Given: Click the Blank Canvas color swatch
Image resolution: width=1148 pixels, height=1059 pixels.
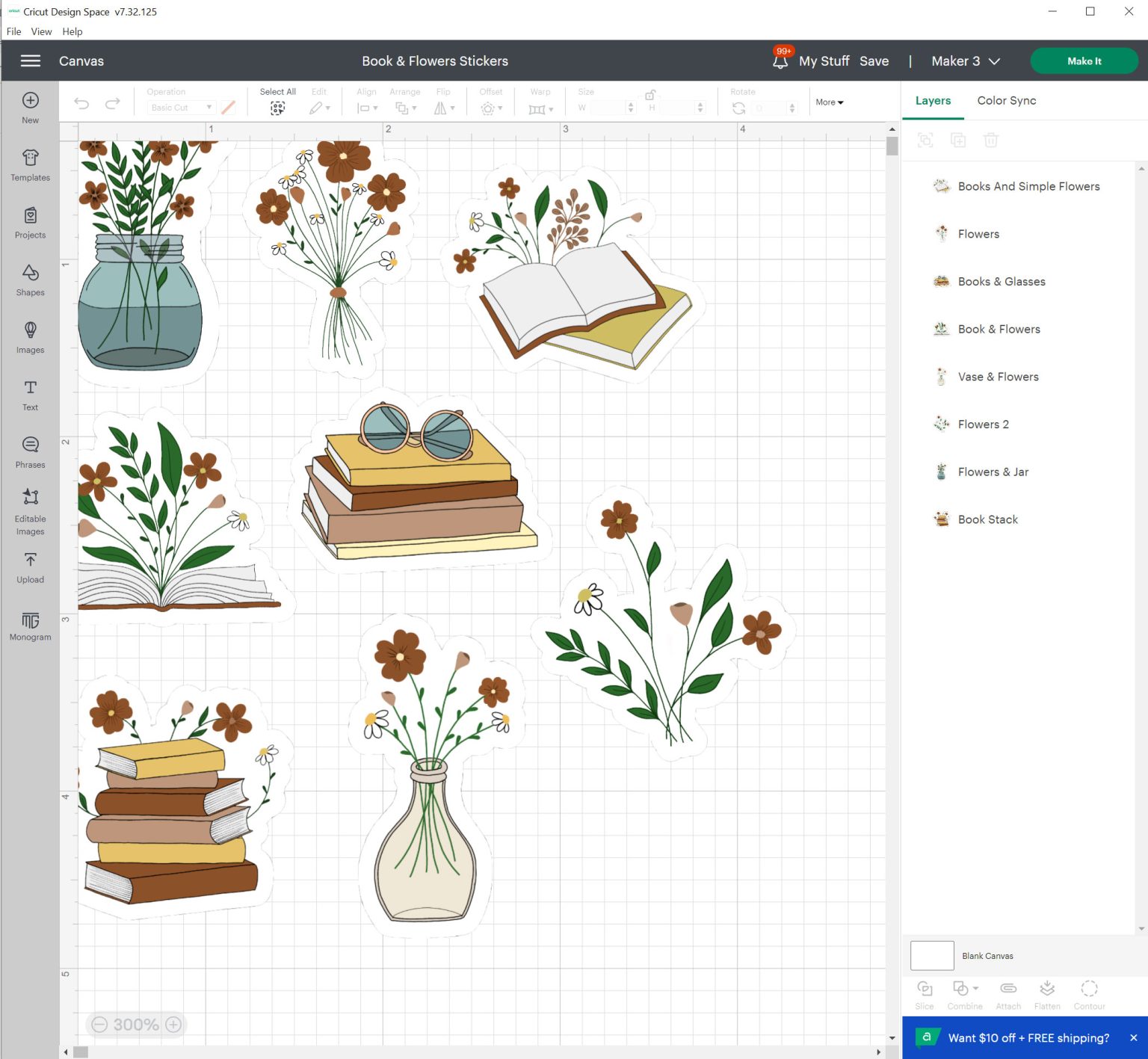Looking at the screenshot, I should (x=932, y=955).
